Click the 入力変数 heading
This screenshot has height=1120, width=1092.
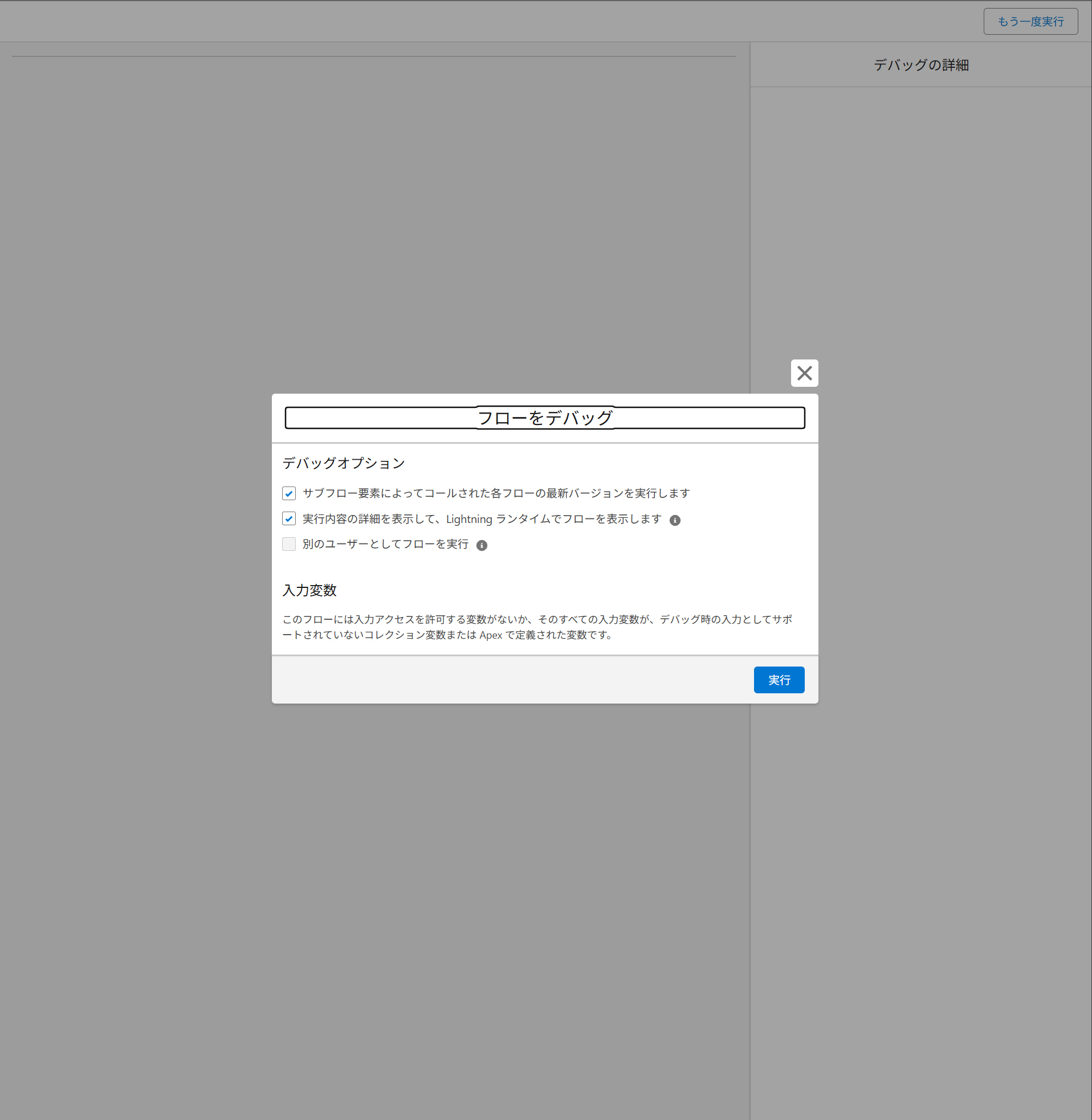(309, 590)
